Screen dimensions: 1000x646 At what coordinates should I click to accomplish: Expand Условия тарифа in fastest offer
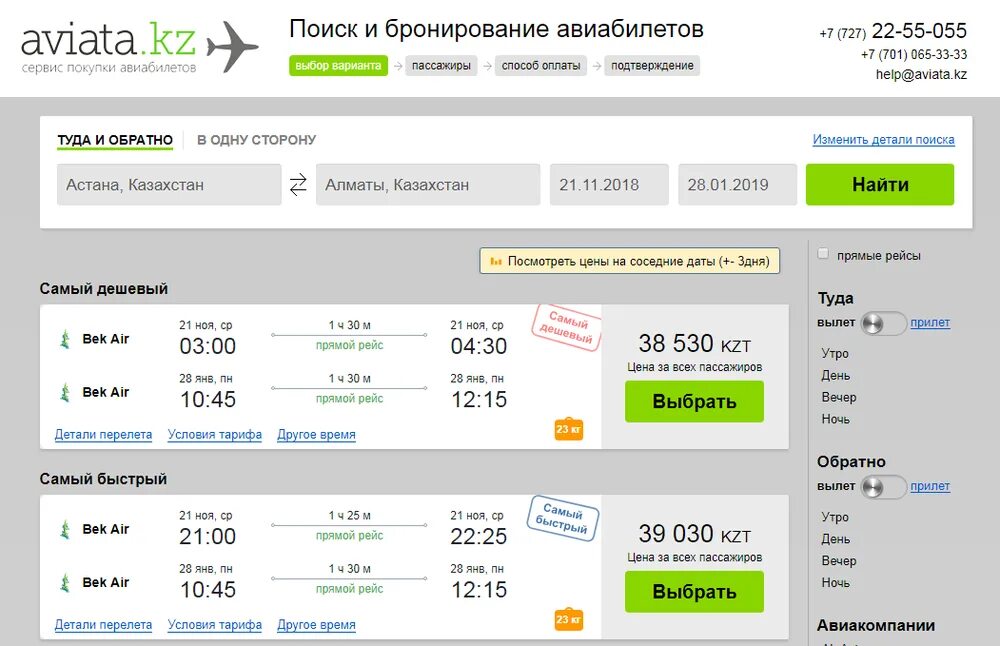[215, 625]
